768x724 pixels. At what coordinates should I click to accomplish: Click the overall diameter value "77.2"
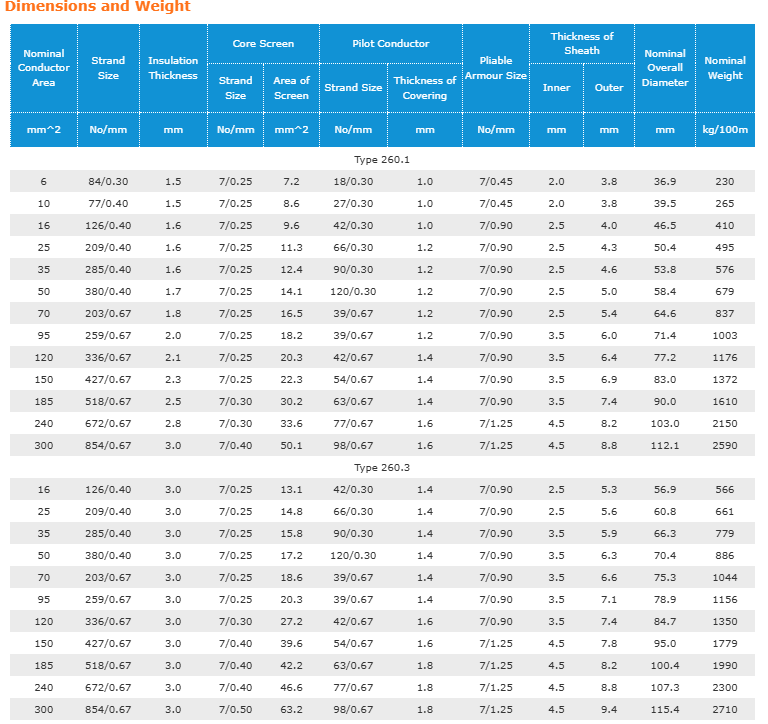[665, 358]
